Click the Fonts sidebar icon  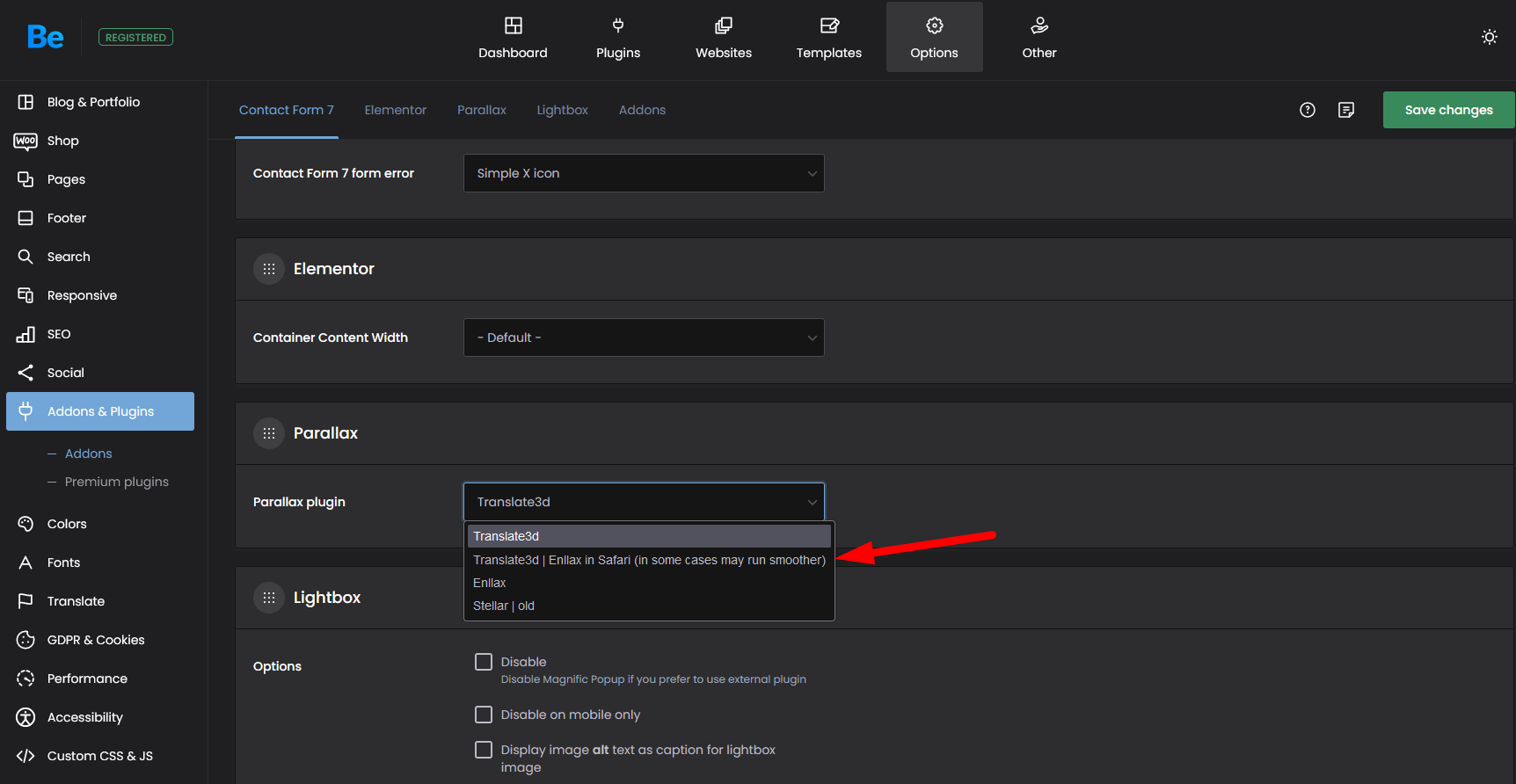(x=26, y=563)
